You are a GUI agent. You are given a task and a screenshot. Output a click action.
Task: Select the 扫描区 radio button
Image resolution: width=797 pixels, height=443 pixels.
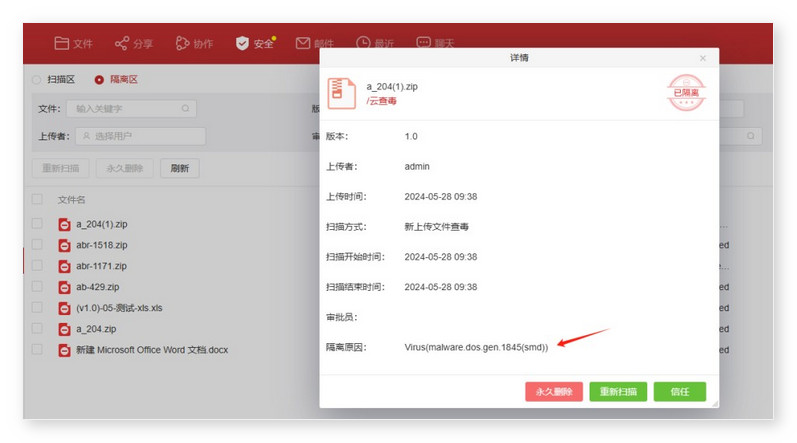click(x=37, y=80)
